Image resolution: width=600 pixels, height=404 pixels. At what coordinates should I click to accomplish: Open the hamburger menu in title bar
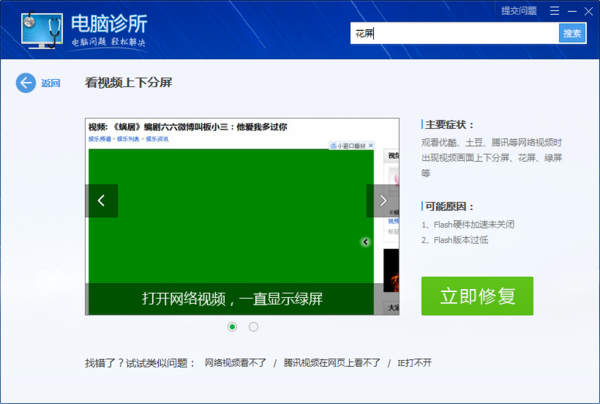click(x=554, y=10)
